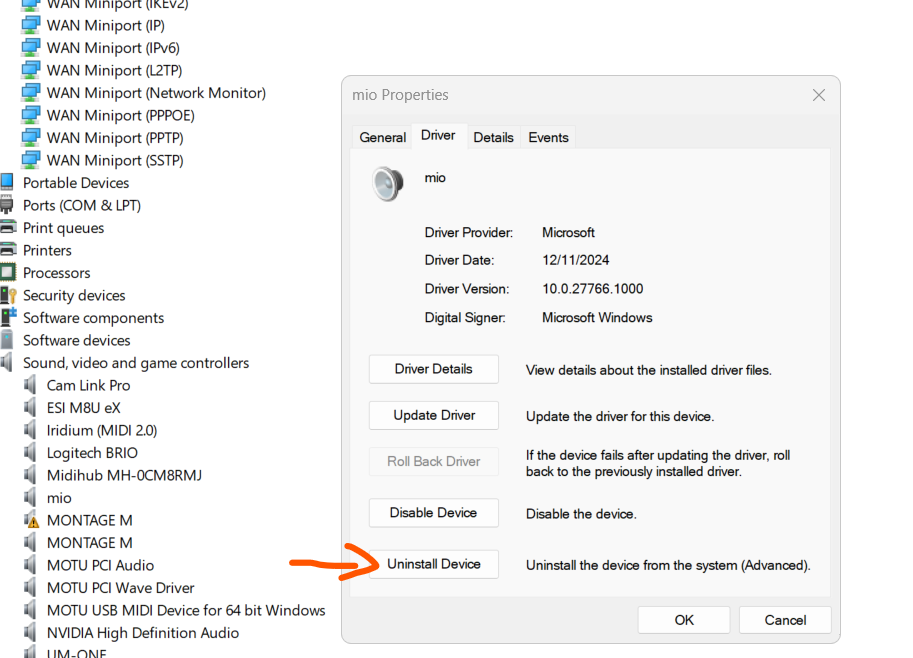This screenshot has width=913, height=658.
Task: Click the Software components category icon
Action: [8, 318]
